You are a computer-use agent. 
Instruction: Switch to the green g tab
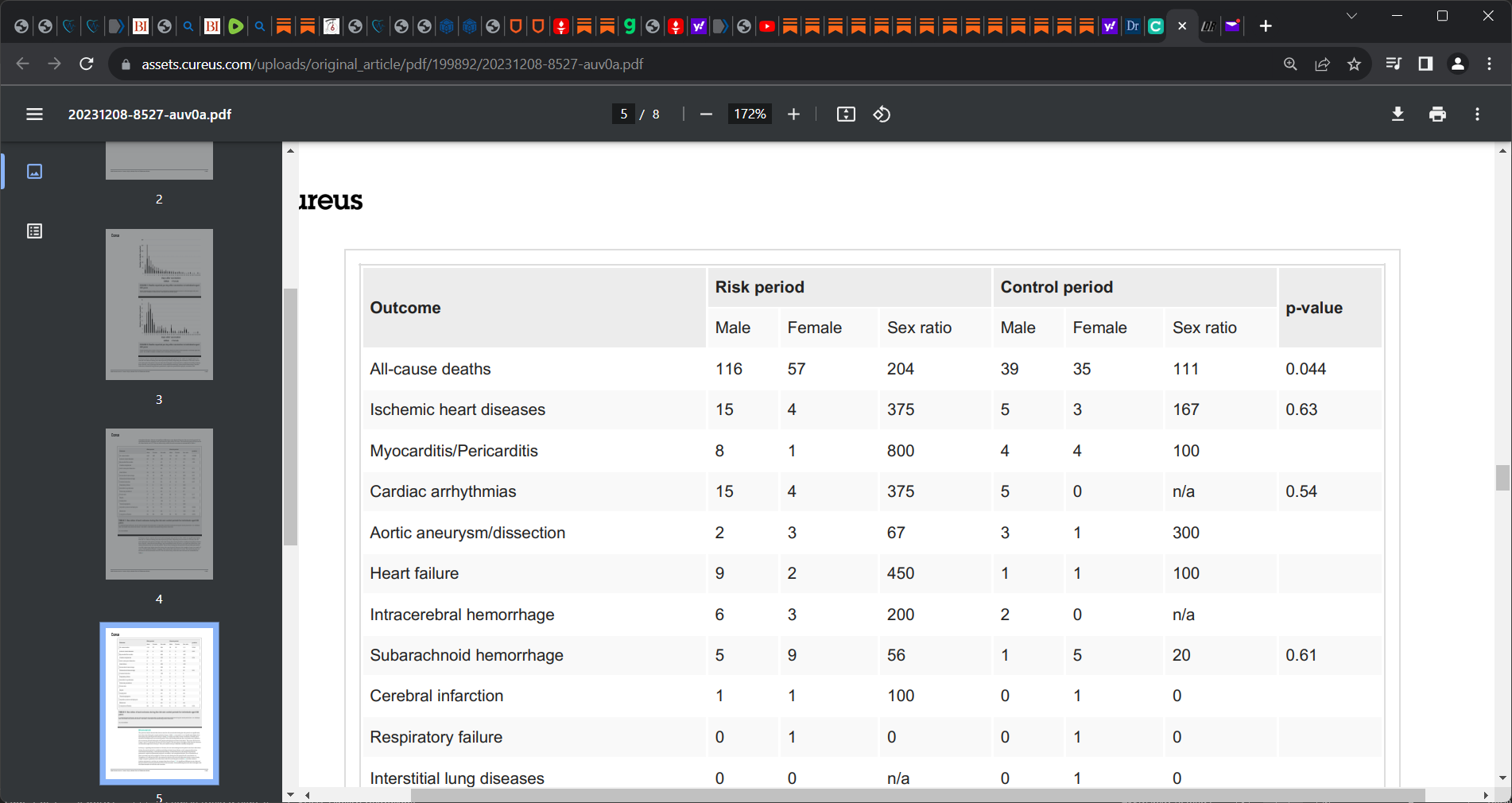coord(630,26)
